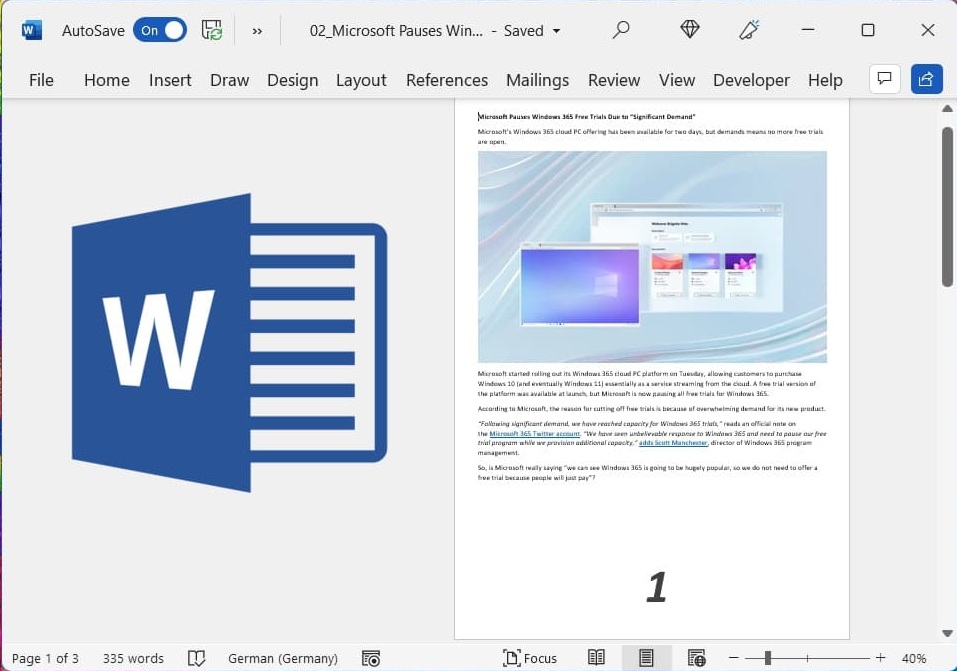Click the Microsoft 365 diamond icon
This screenshot has height=671, width=957.
click(x=689, y=29)
